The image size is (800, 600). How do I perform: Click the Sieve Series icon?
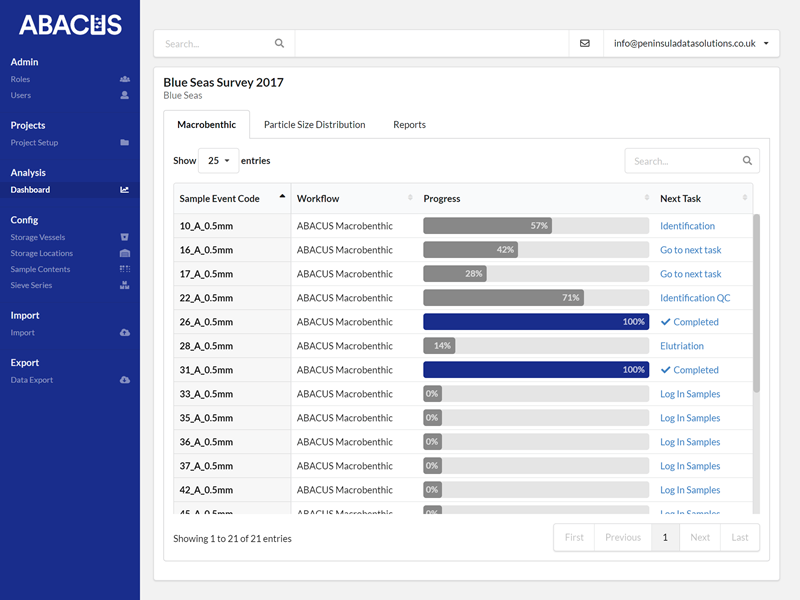125,285
